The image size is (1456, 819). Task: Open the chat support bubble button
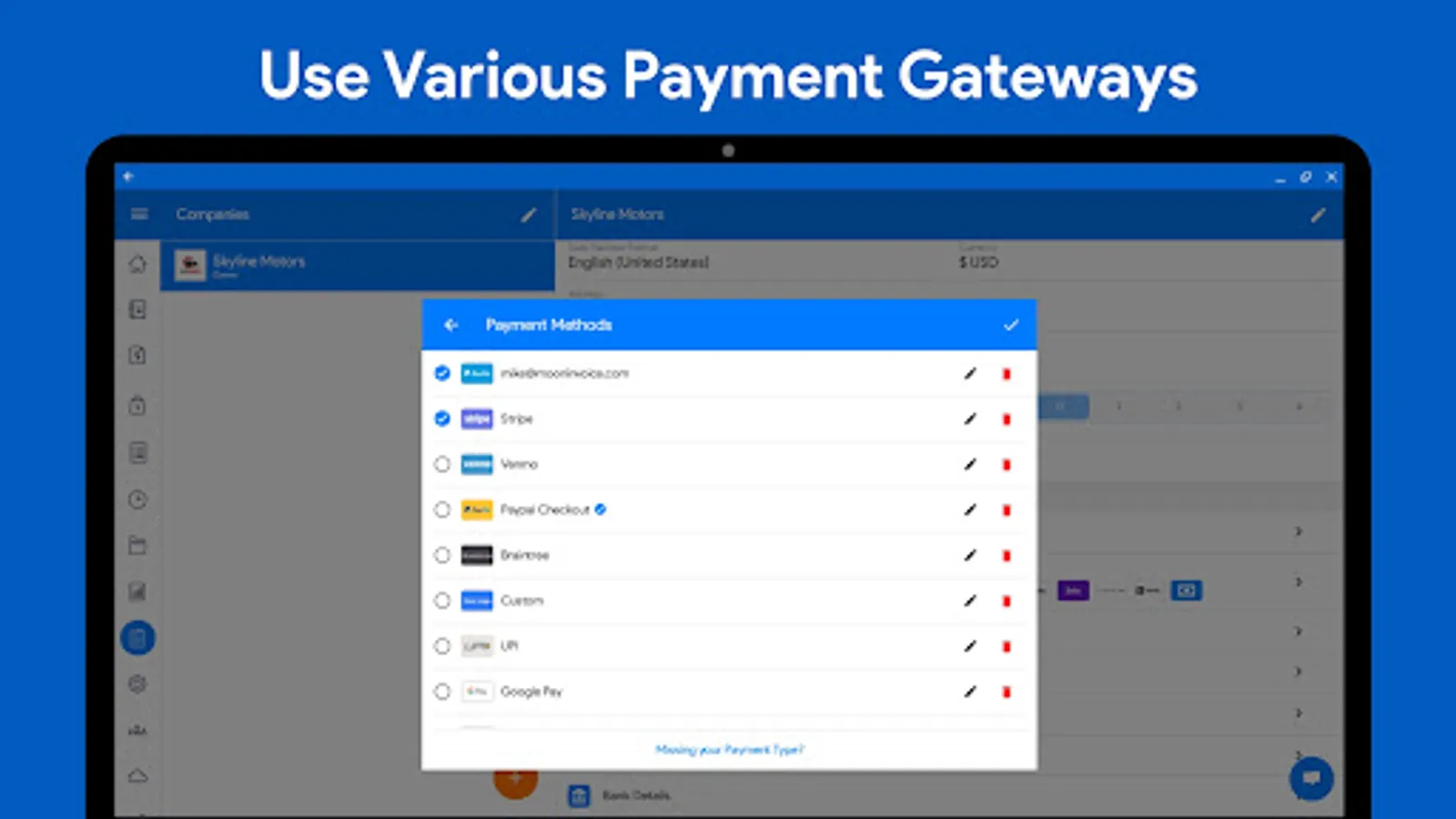click(1311, 779)
